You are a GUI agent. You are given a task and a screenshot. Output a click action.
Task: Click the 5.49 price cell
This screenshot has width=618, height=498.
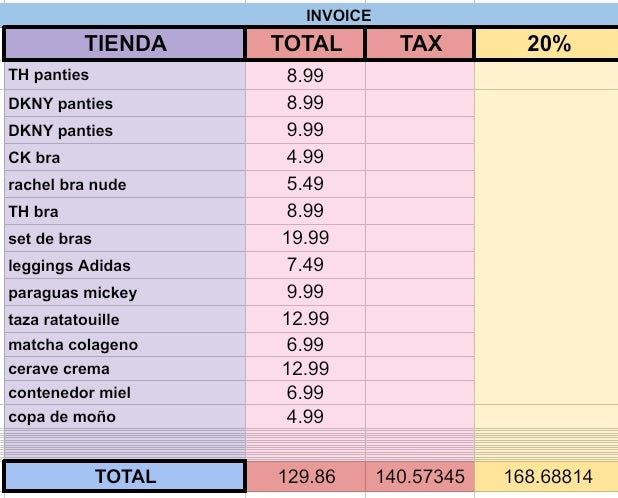[305, 184]
